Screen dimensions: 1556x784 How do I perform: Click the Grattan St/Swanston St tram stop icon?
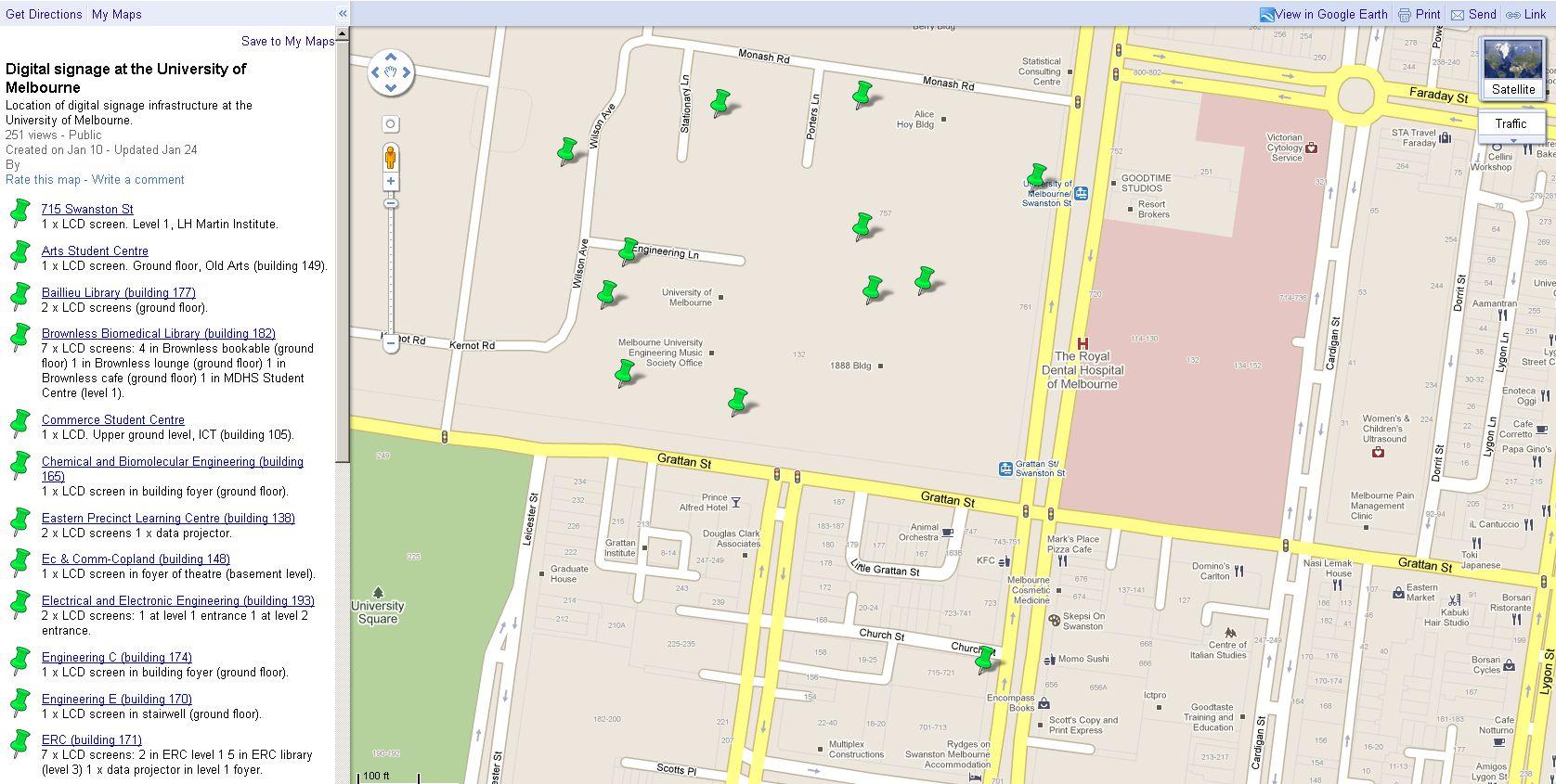(1005, 469)
